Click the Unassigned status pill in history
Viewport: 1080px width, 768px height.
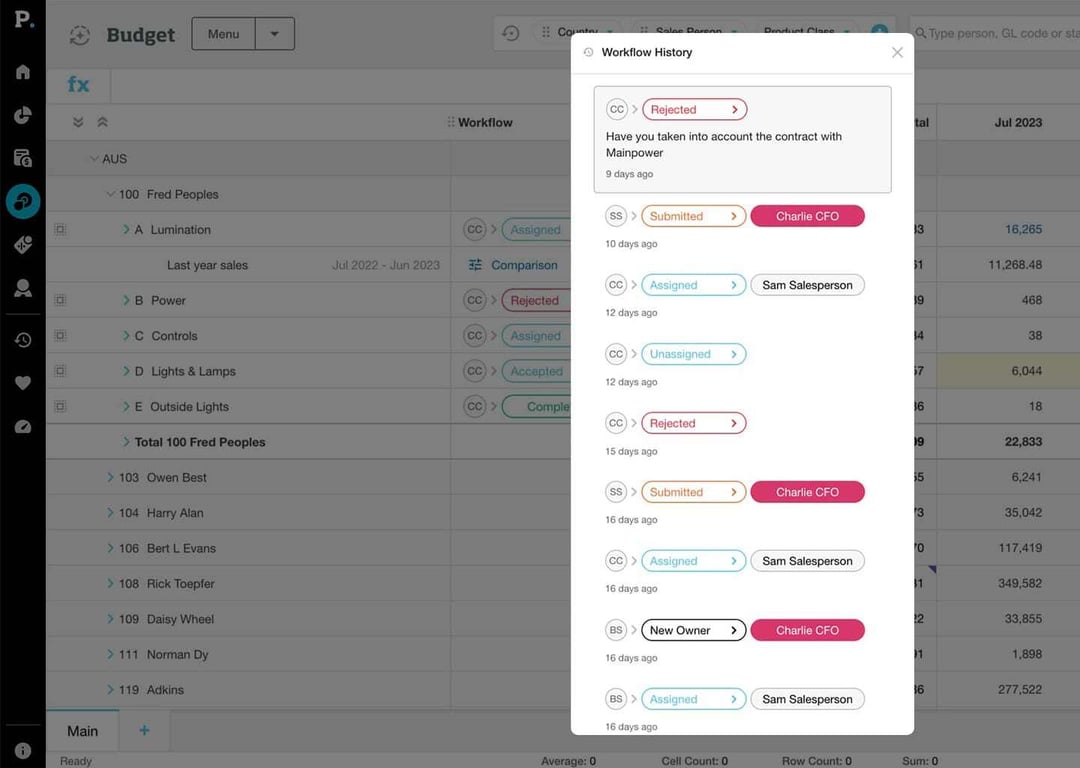pos(694,354)
